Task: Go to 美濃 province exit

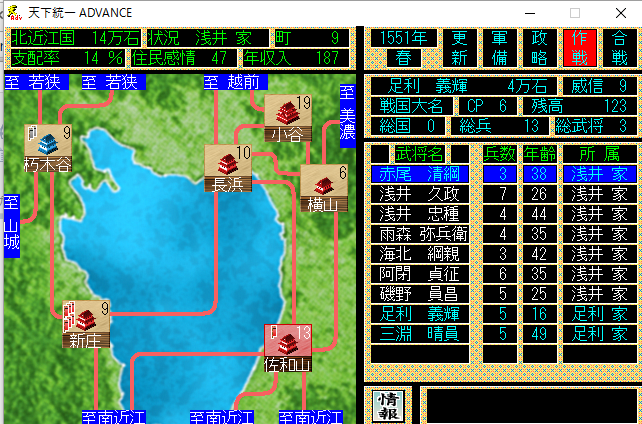Action: (348, 116)
